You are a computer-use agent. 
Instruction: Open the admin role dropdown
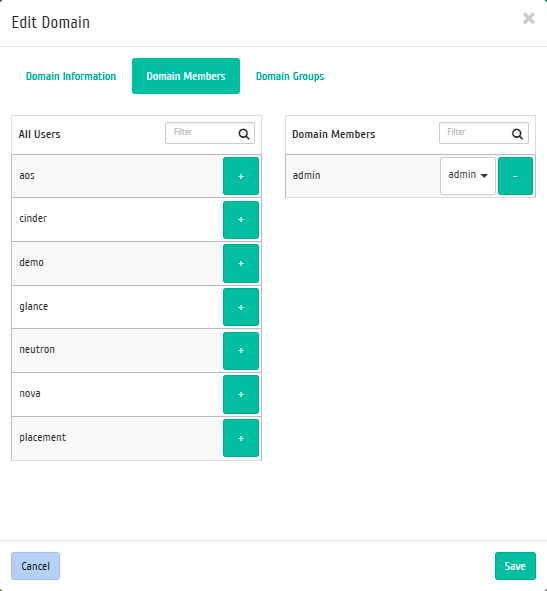[x=468, y=176]
